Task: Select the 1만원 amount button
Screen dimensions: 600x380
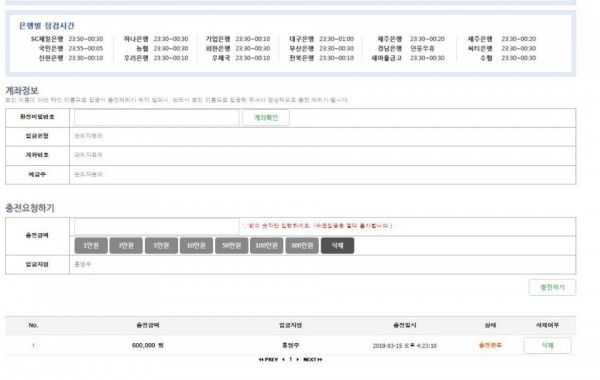Action: [91, 245]
